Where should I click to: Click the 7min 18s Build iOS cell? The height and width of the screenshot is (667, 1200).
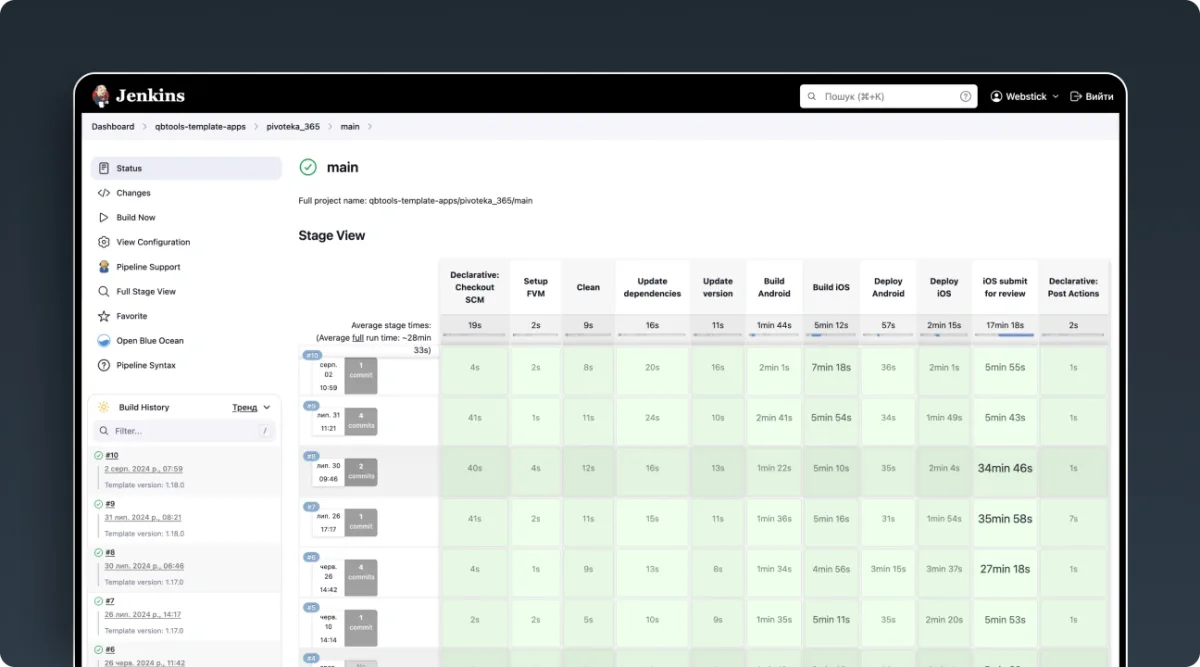click(831, 368)
